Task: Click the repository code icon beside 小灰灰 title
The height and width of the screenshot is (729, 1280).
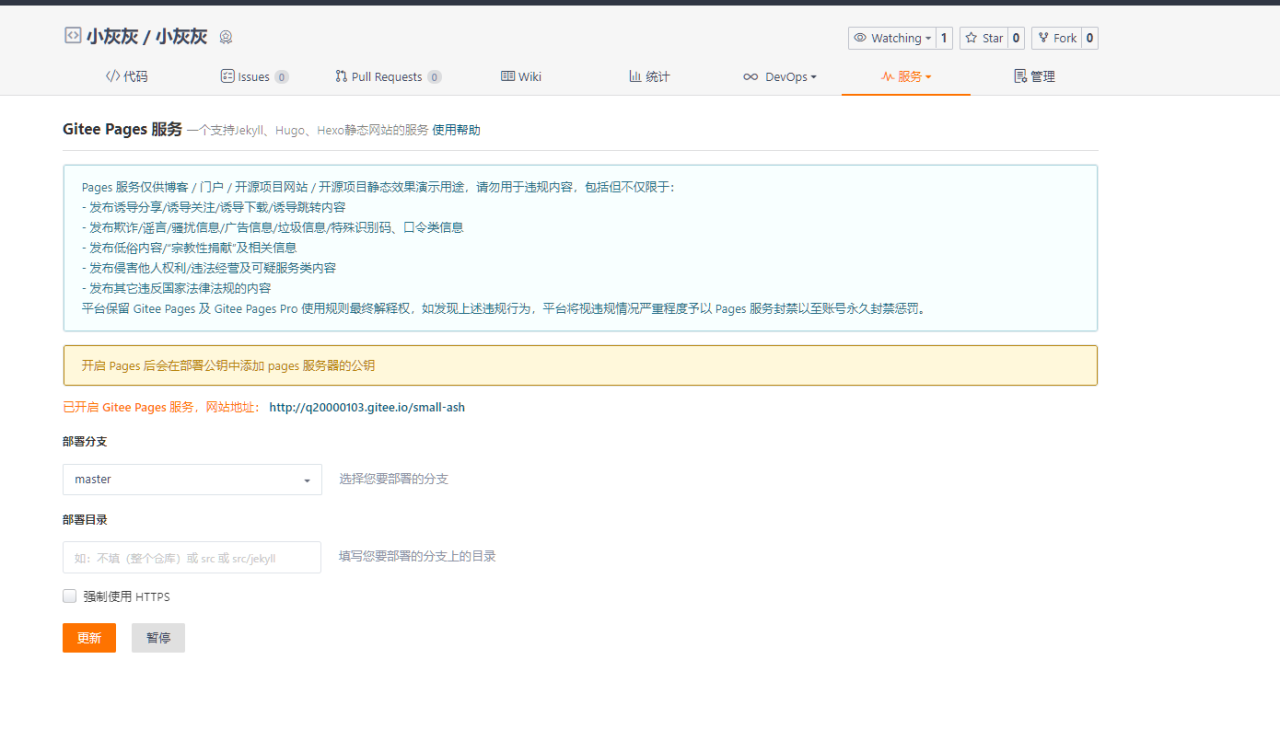Action: tap(72, 36)
